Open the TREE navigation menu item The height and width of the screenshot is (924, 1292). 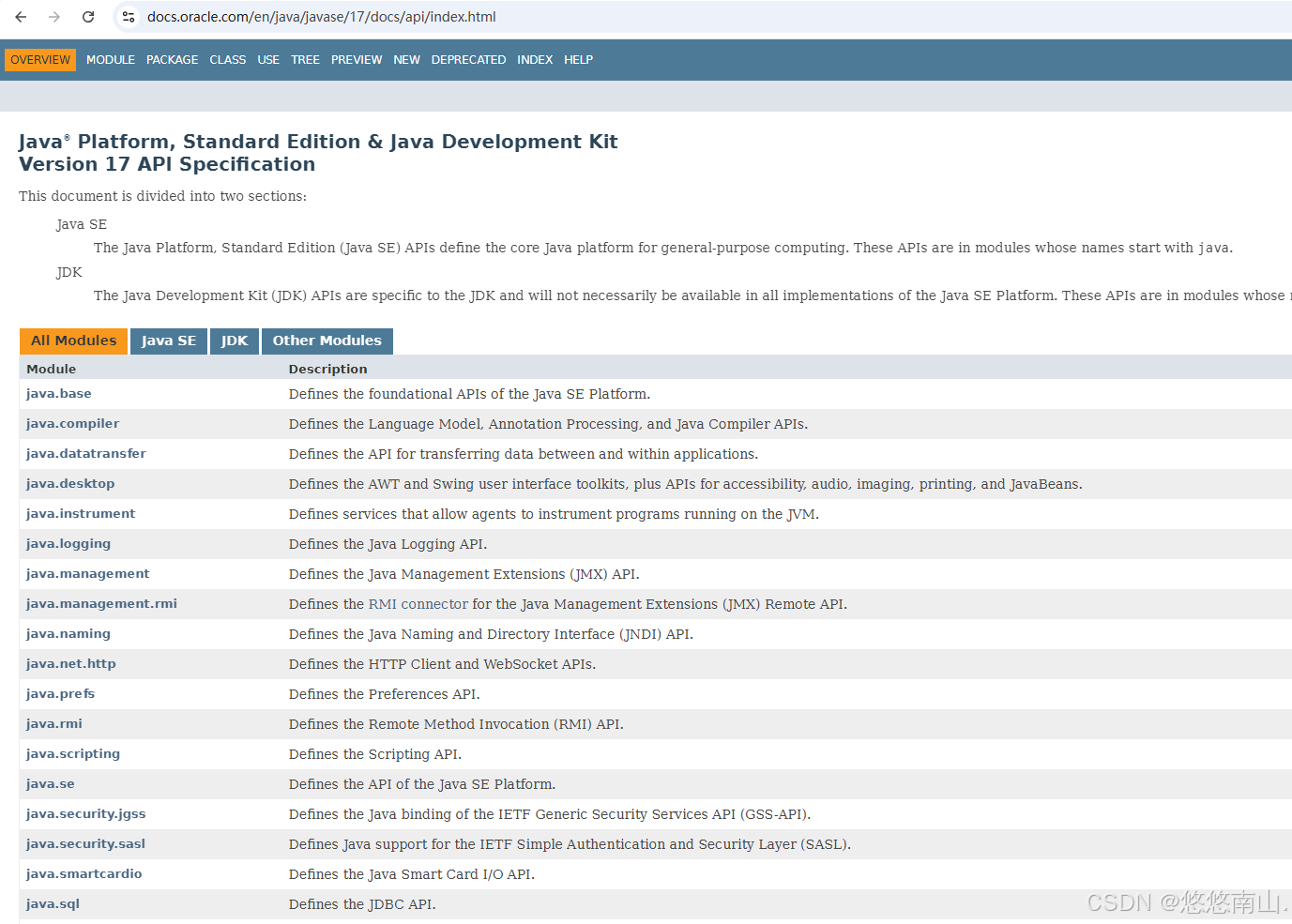(x=305, y=59)
